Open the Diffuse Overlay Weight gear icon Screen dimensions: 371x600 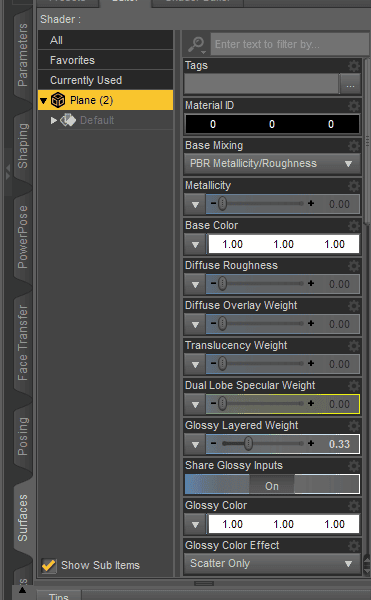click(x=354, y=306)
